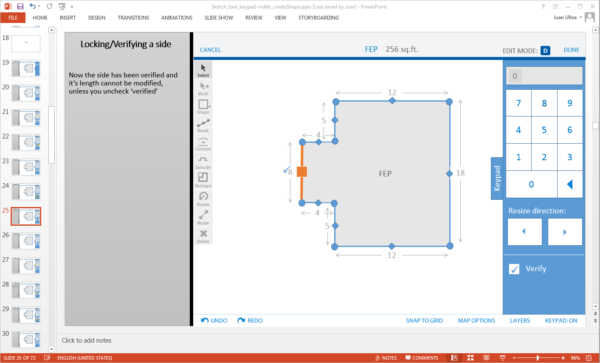Open the STORYBOARDING ribbon tab
The width and height of the screenshot is (600, 363).
(x=318, y=18)
